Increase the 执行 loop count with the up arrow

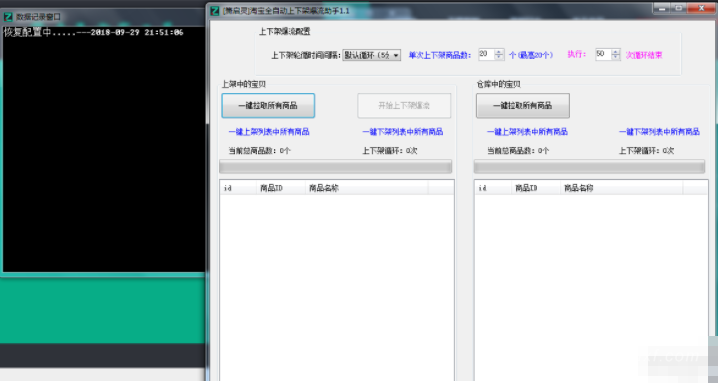616,52
